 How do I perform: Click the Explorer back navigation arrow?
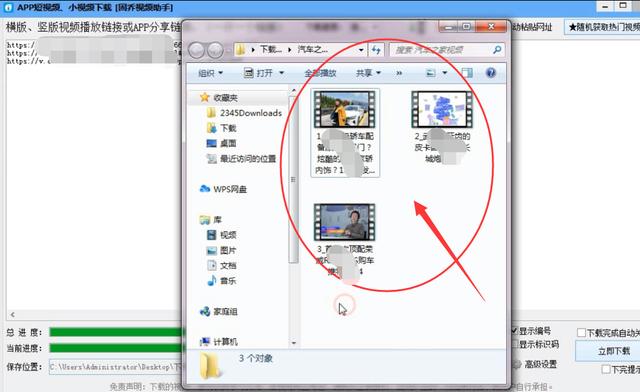pyautogui.click(x=196, y=50)
